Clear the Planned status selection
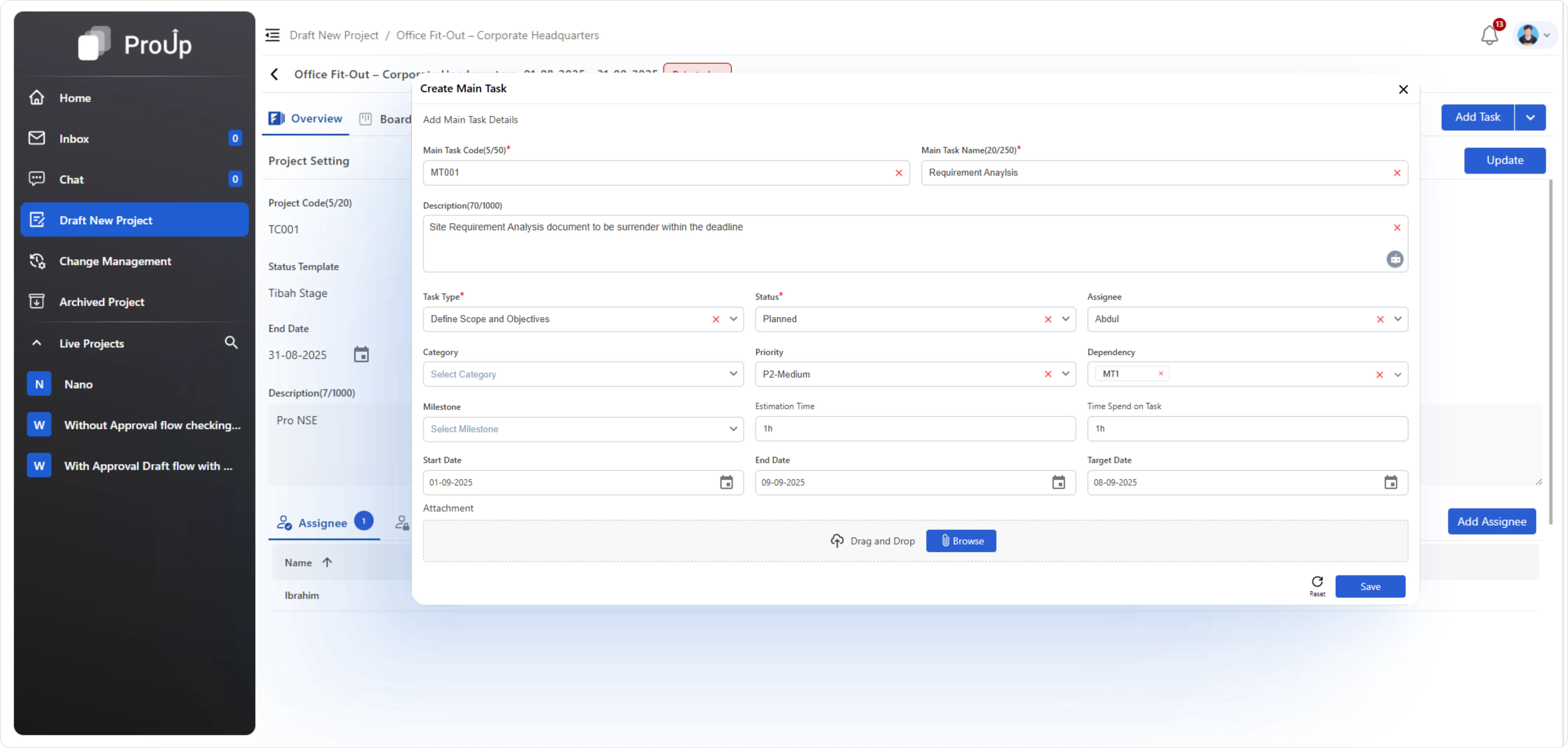1568x748 pixels. pyautogui.click(x=1048, y=319)
